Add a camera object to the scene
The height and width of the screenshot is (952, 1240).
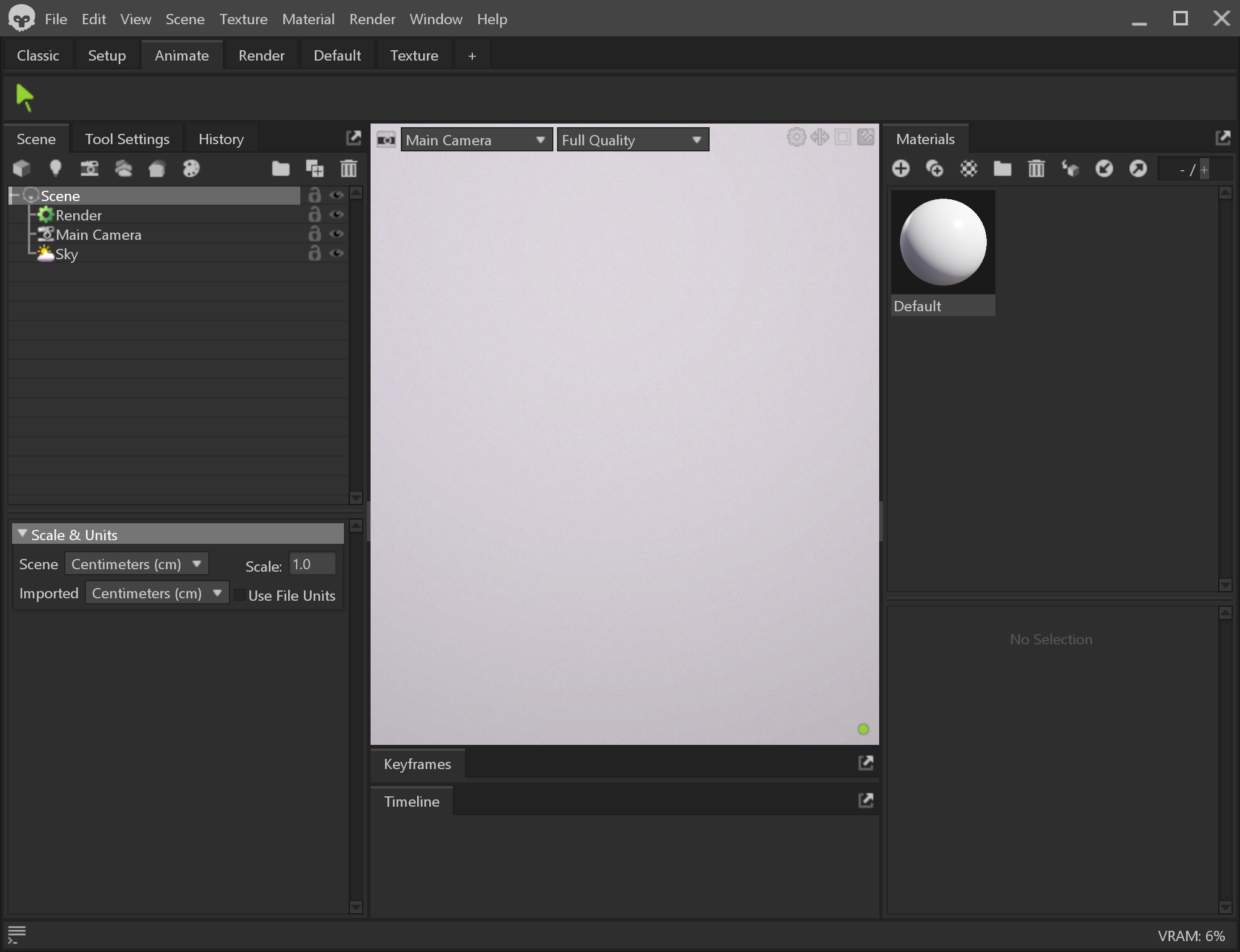coord(90,168)
